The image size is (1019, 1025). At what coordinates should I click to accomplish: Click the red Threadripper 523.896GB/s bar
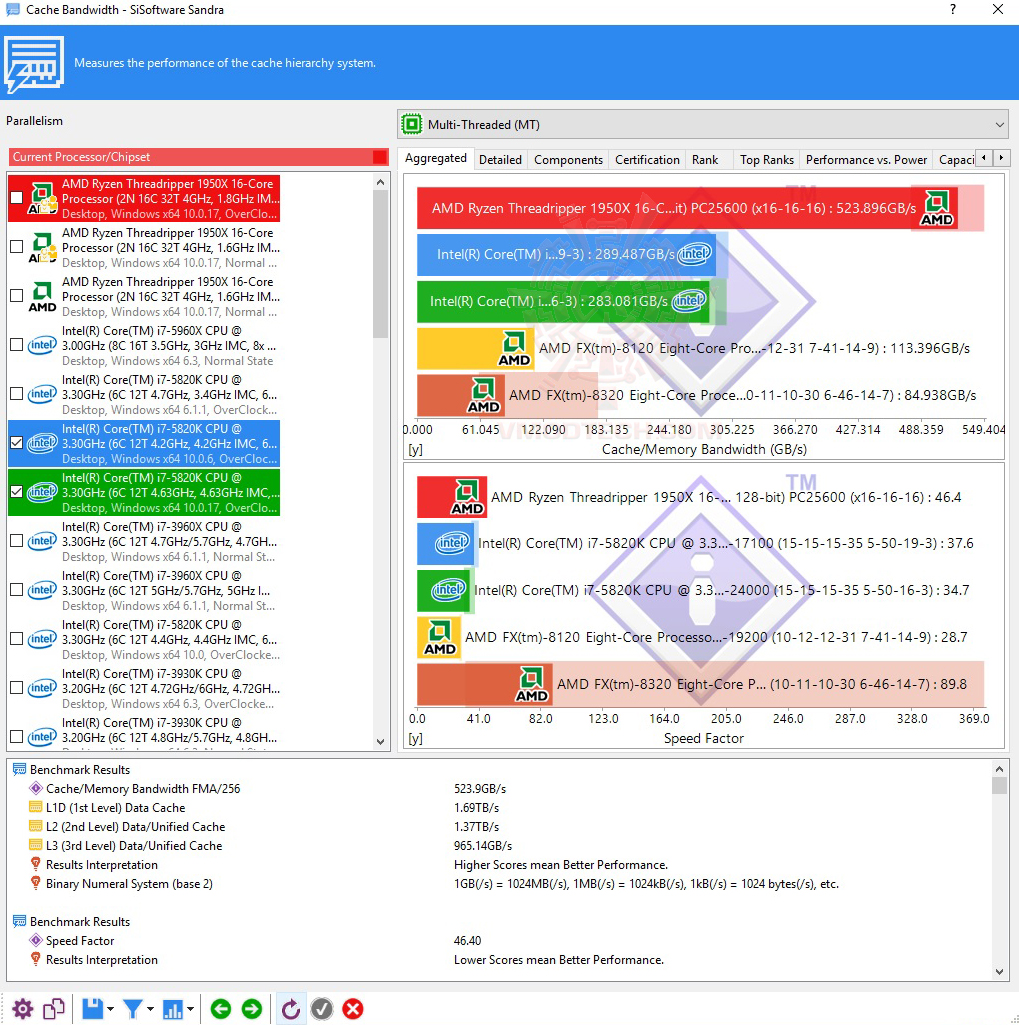click(x=688, y=209)
